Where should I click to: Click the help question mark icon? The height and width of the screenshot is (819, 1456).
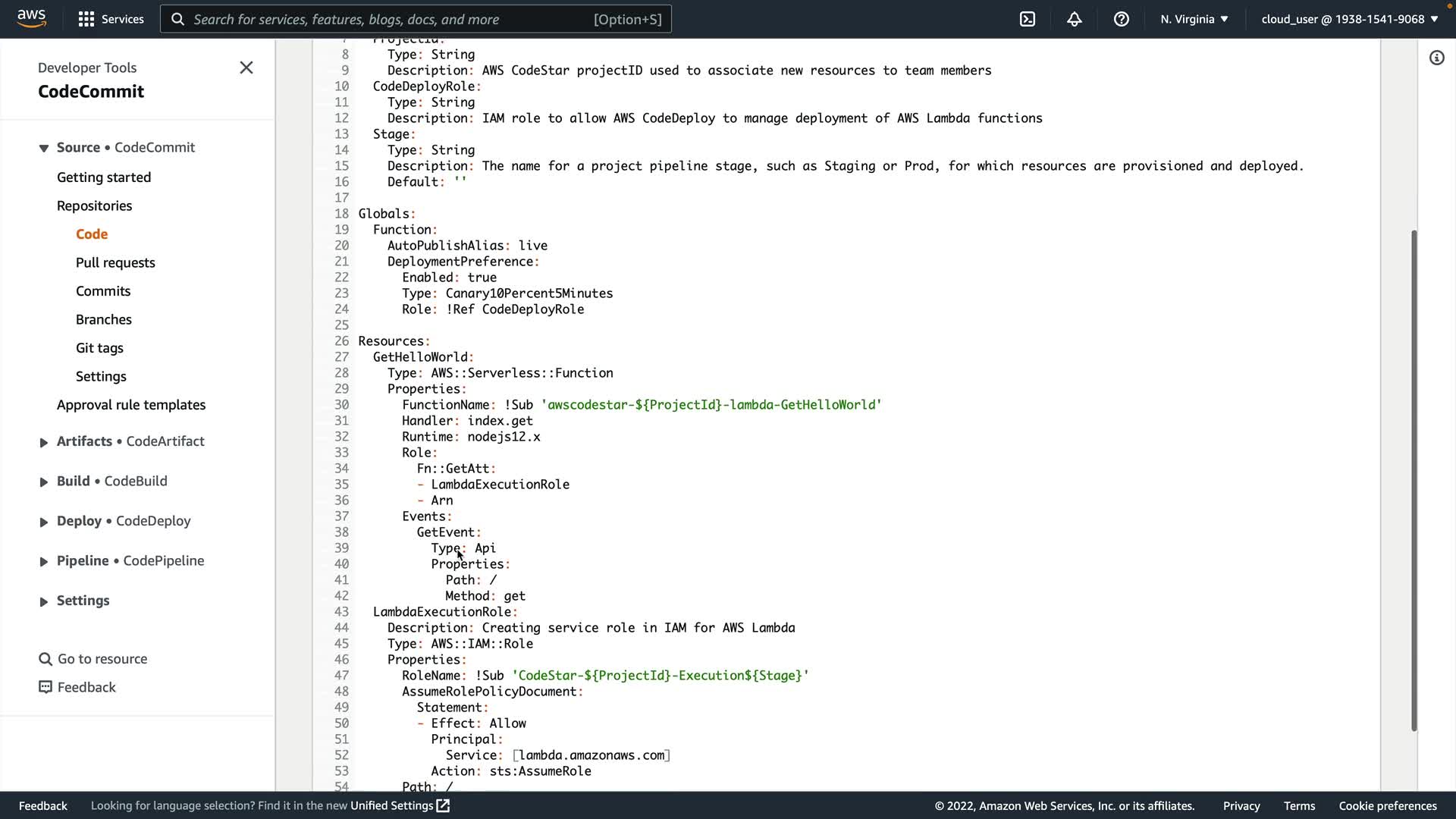click(x=1122, y=19)
